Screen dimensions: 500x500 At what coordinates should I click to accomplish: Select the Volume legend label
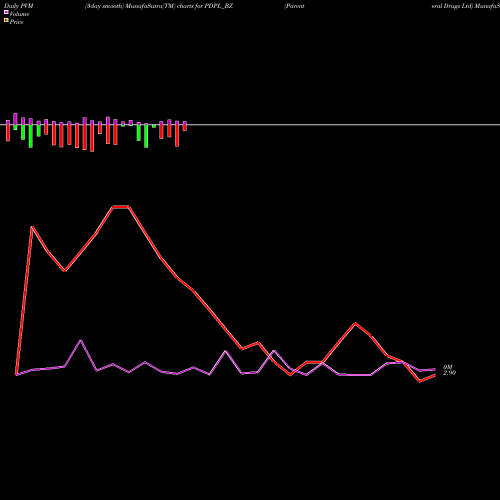(19, 14)
